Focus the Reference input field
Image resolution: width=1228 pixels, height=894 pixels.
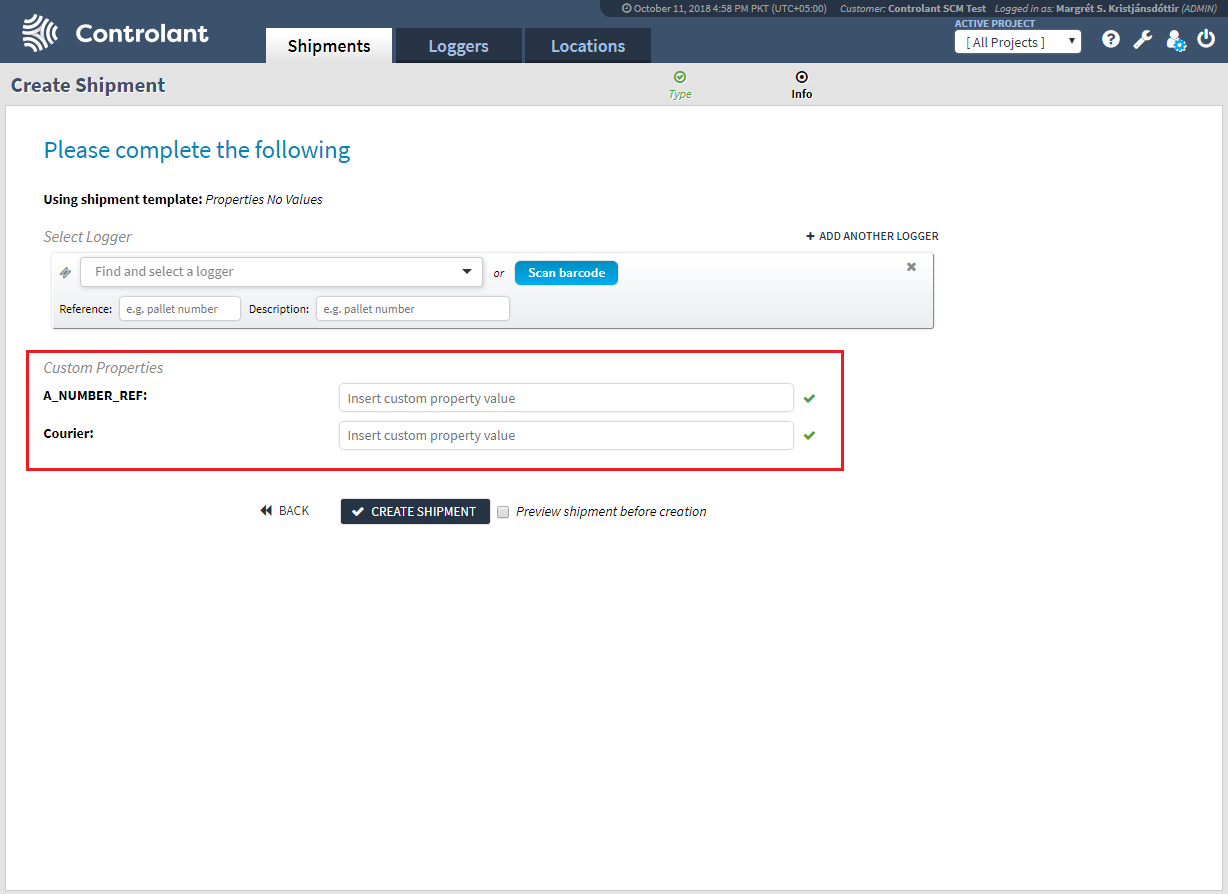click(180, 309)
